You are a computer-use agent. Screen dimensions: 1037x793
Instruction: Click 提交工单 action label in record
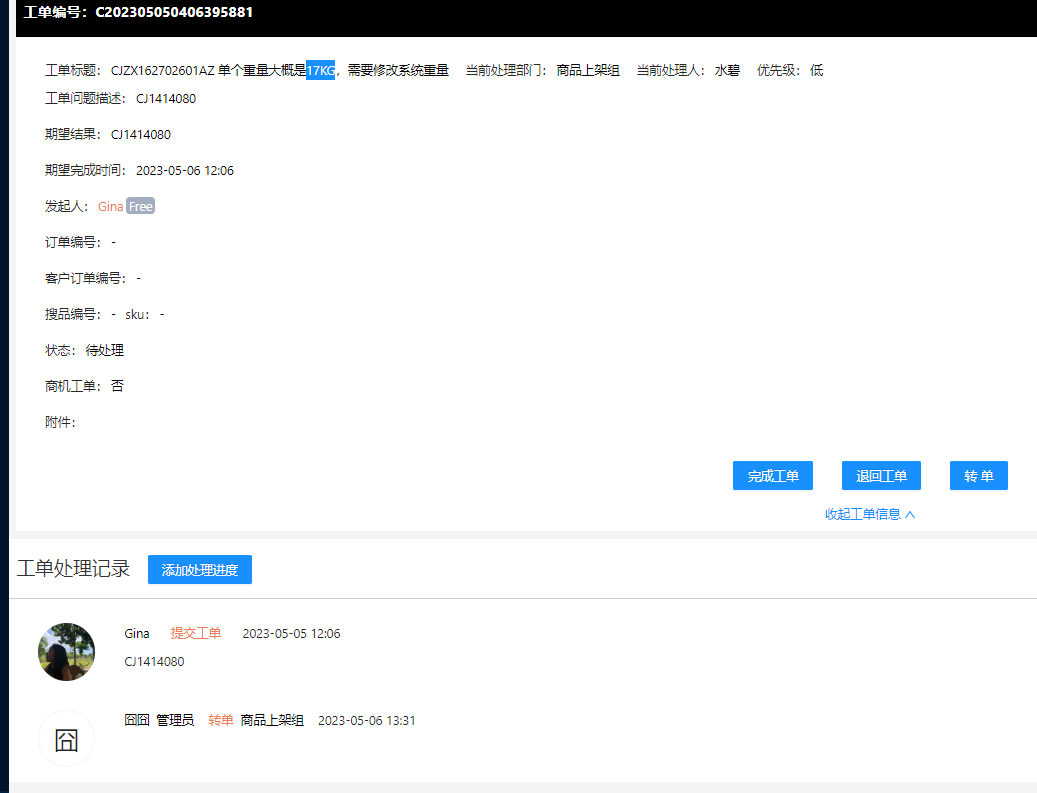point(196,633)
